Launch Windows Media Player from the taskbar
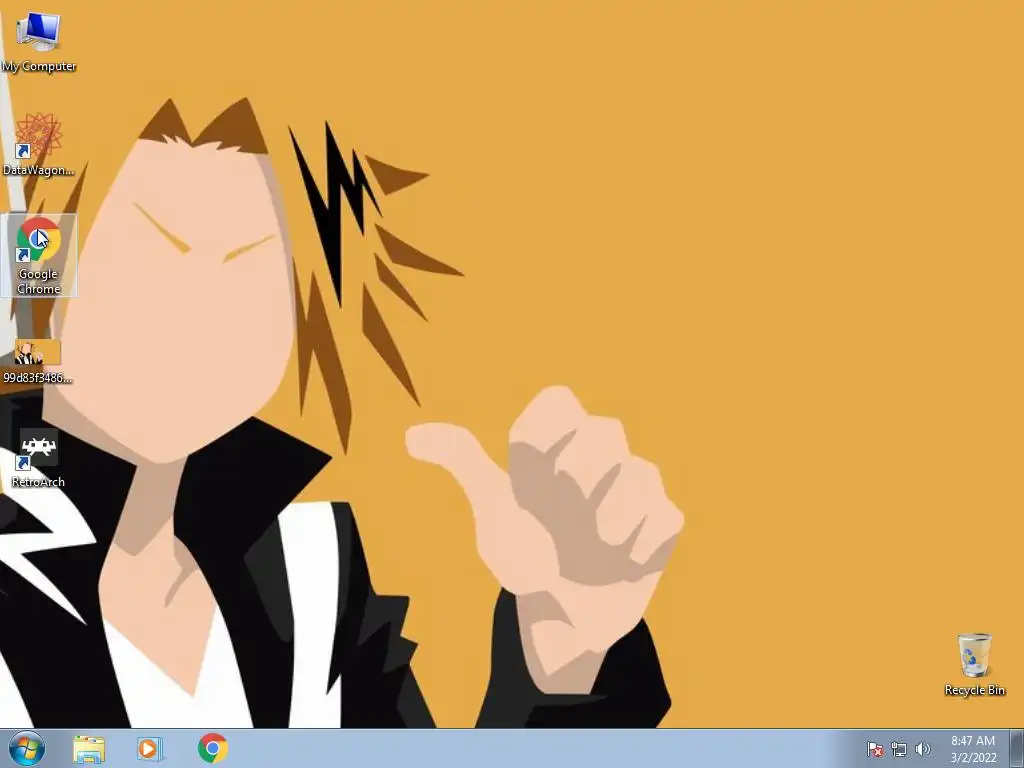This screenshot has width=1024, height=768. click(150, 749)
